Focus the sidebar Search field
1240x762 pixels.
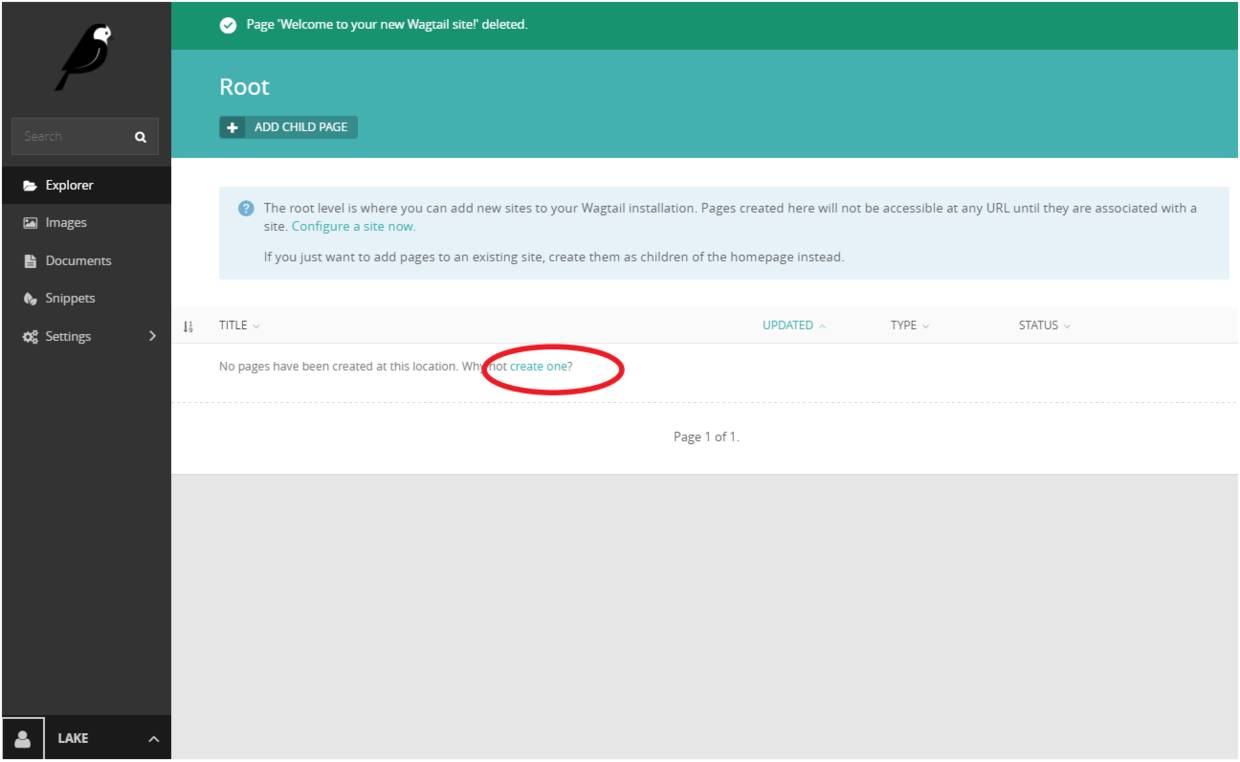(x=85, y=137)
